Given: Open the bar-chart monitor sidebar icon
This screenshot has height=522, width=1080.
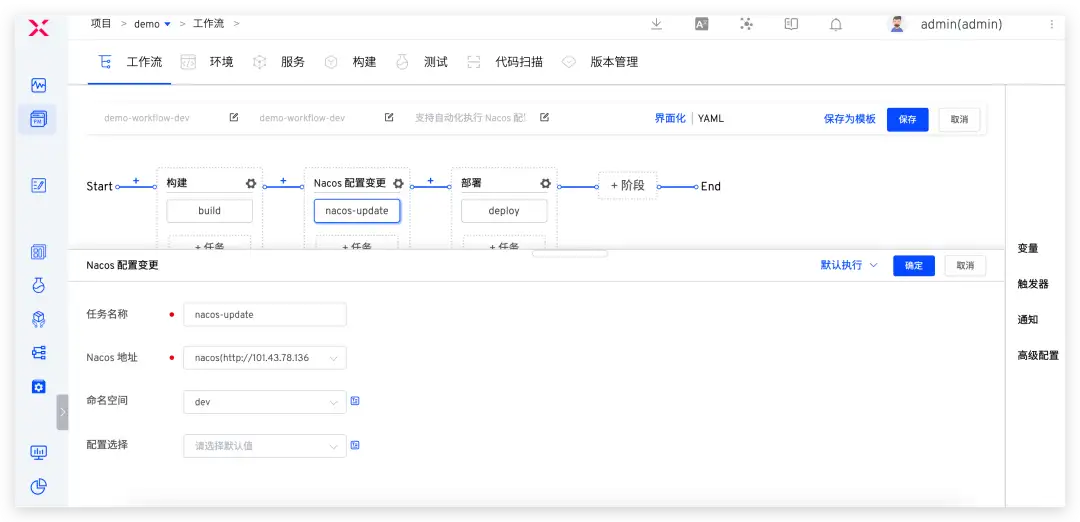Looking at the screenshot, I should 39,452.
